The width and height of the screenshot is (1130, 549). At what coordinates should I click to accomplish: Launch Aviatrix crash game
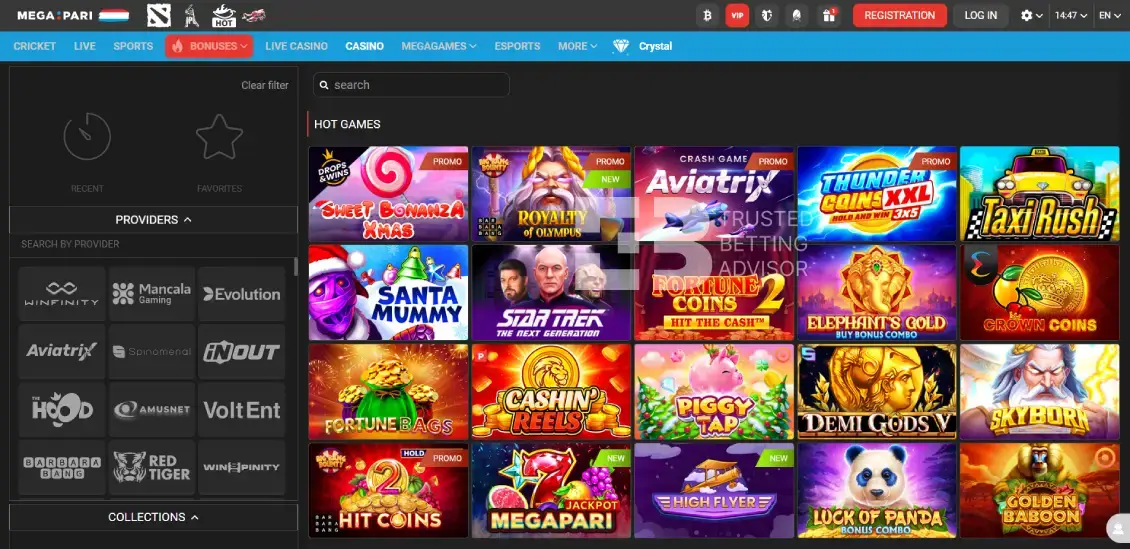point(714,194)
